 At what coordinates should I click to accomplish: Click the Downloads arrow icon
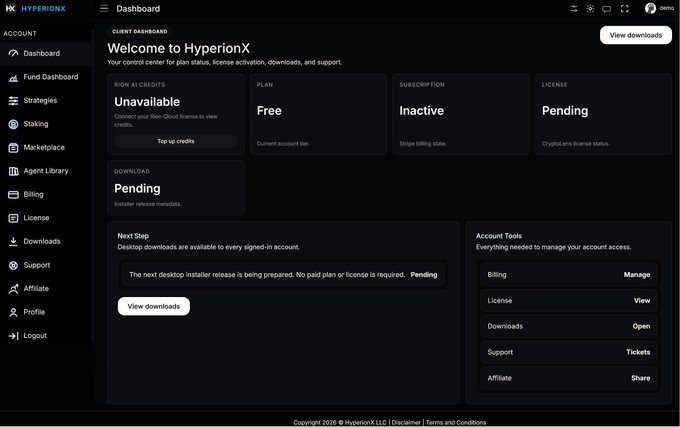pyautogui.click(x=13, y=241)
